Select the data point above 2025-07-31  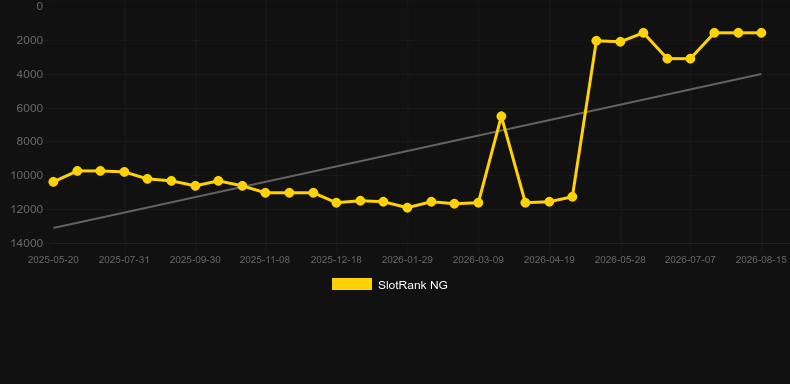click(x=124, y=172)
